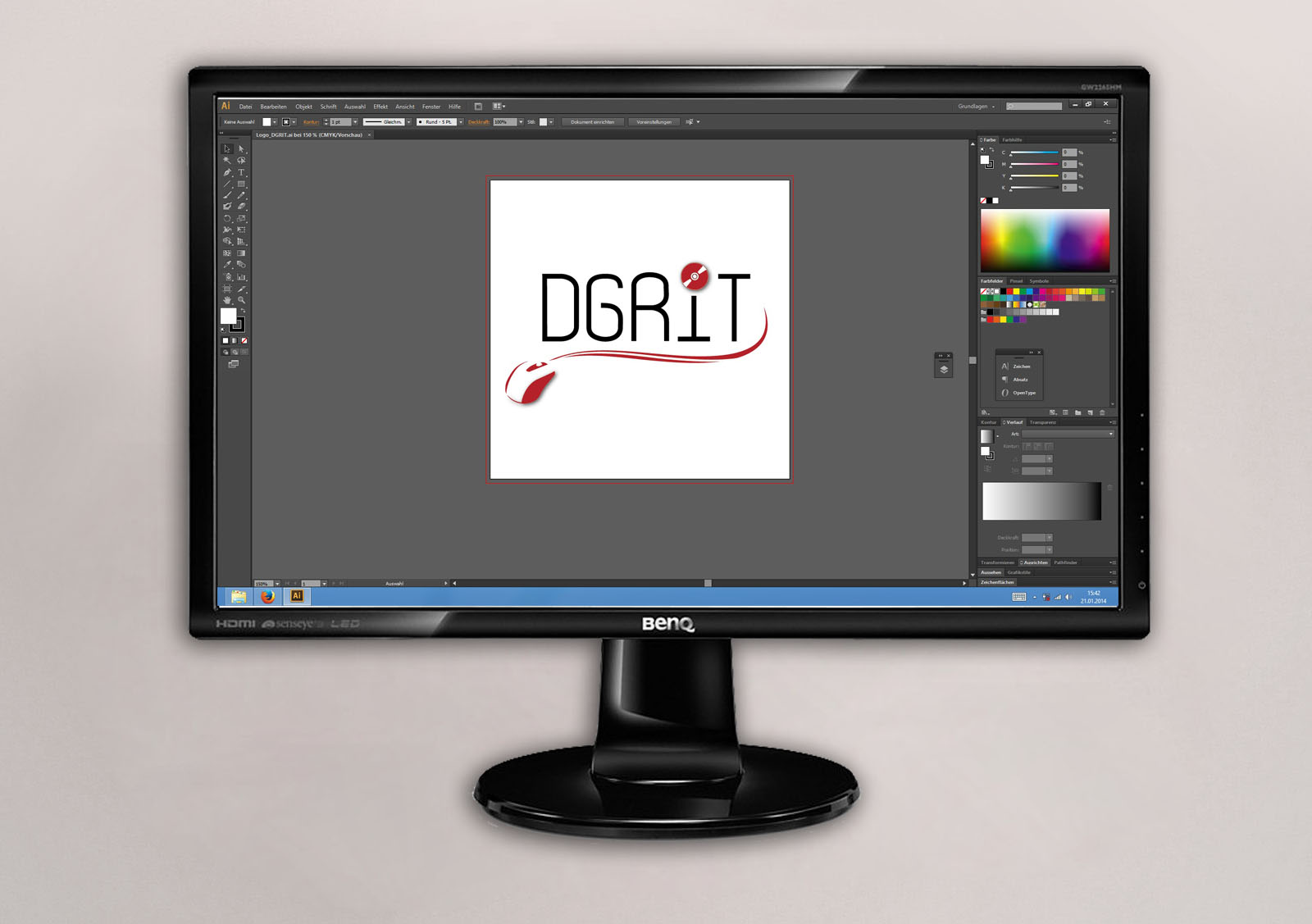Image resolution: width=1312 pixels, height=924 pixels.
Task: Select the Lasso tool
Action: (x=241, y=160)
